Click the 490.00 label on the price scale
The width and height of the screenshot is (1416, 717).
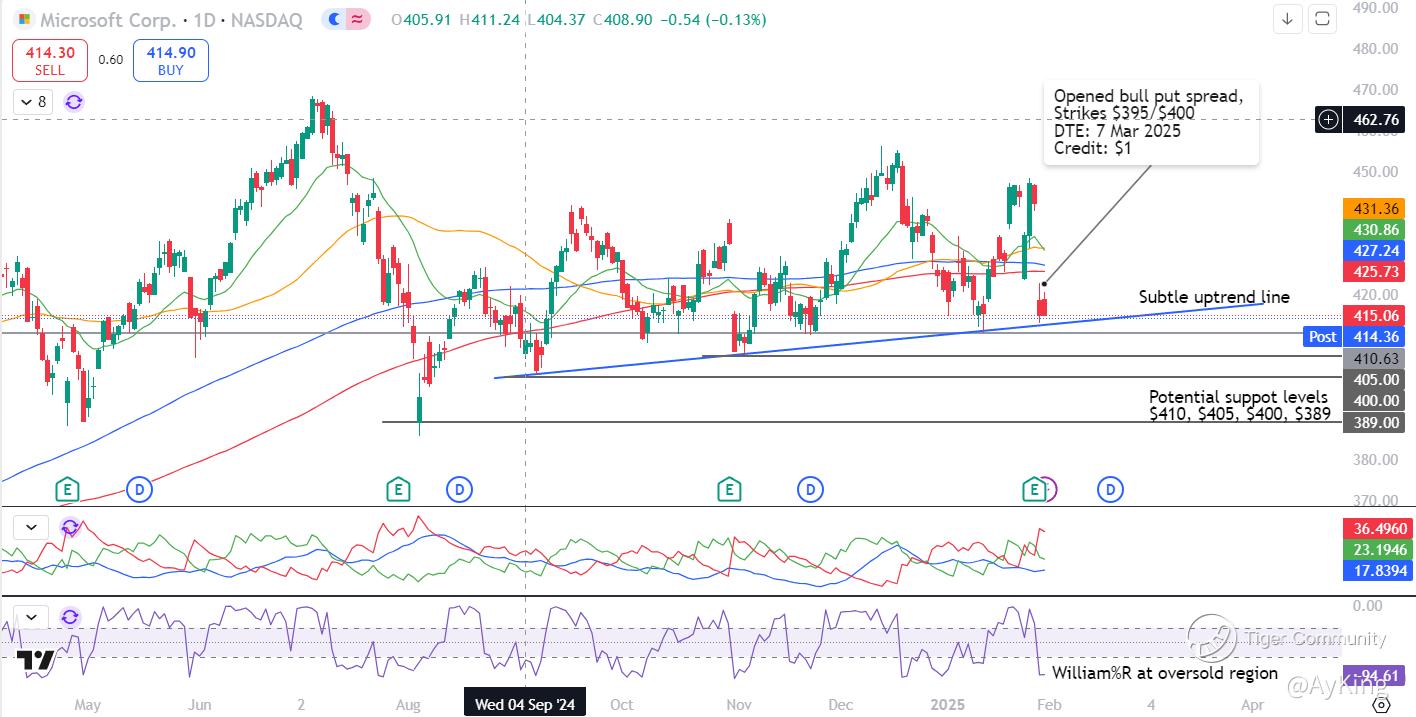tap(1375, 8)
